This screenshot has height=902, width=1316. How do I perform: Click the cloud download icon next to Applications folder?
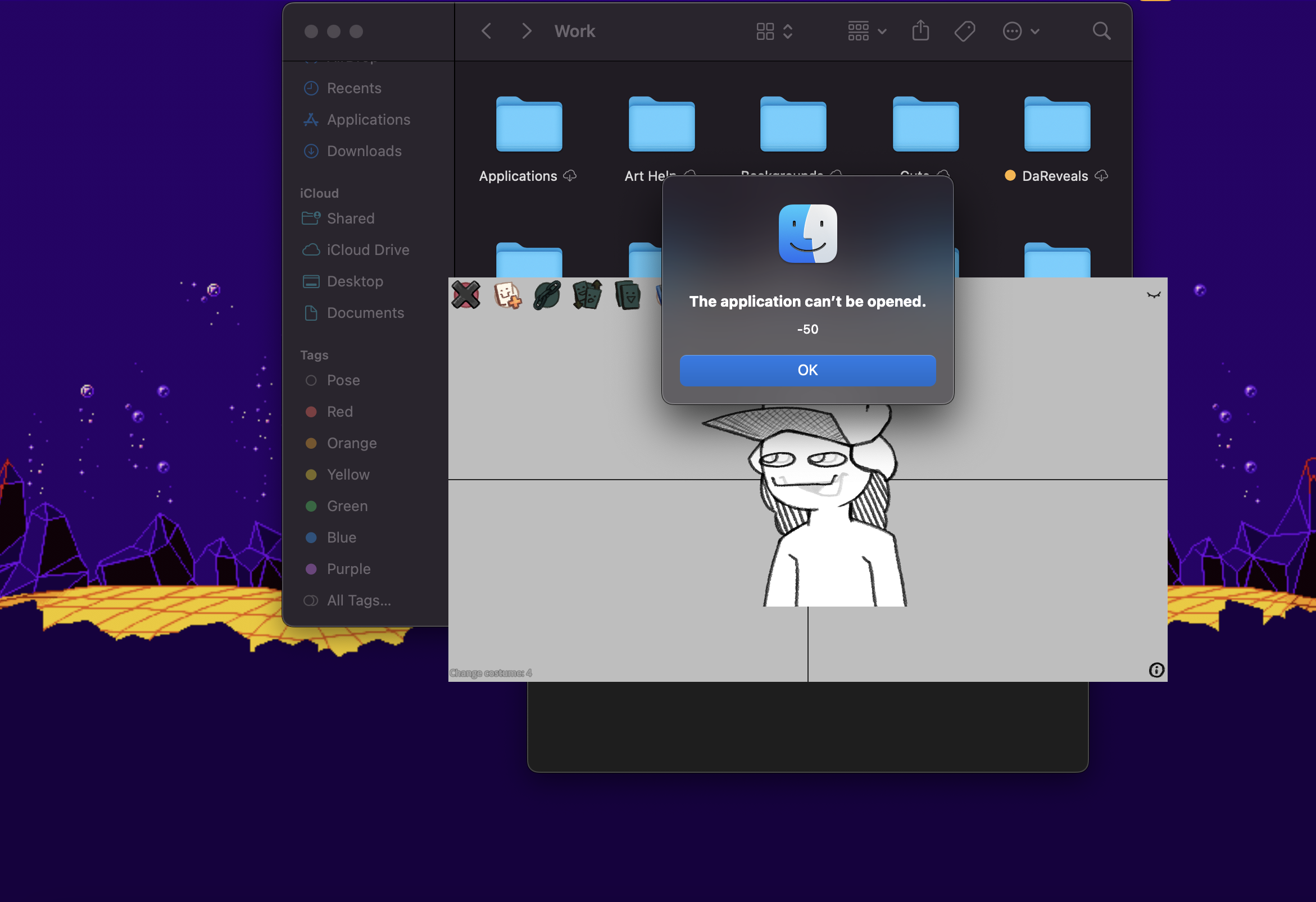(x=570, y=176)
